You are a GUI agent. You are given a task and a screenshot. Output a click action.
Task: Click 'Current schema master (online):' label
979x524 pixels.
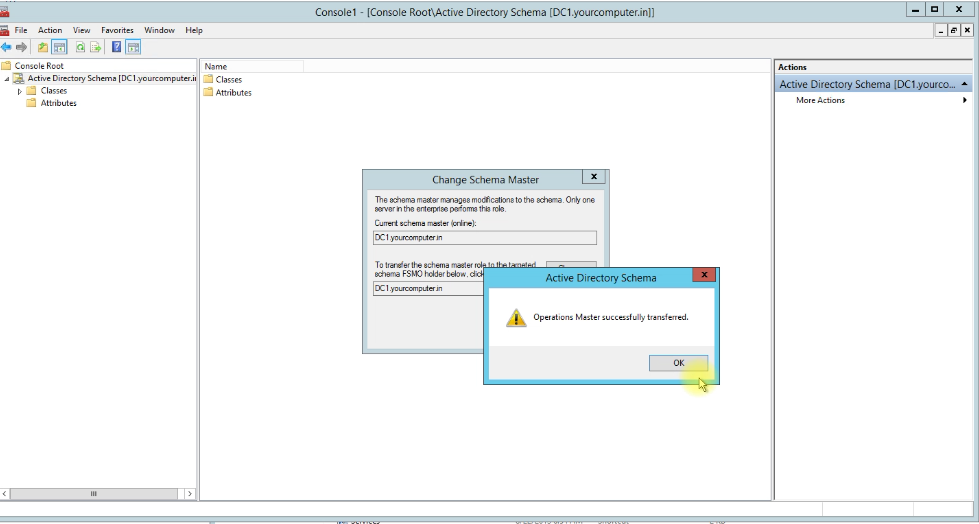point(426,223)
